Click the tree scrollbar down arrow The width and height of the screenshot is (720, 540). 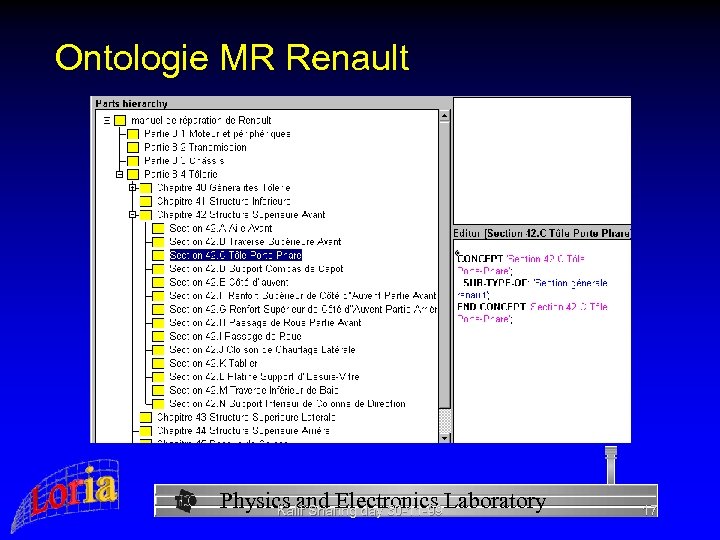pyautogui.click(x=446, y=436)
